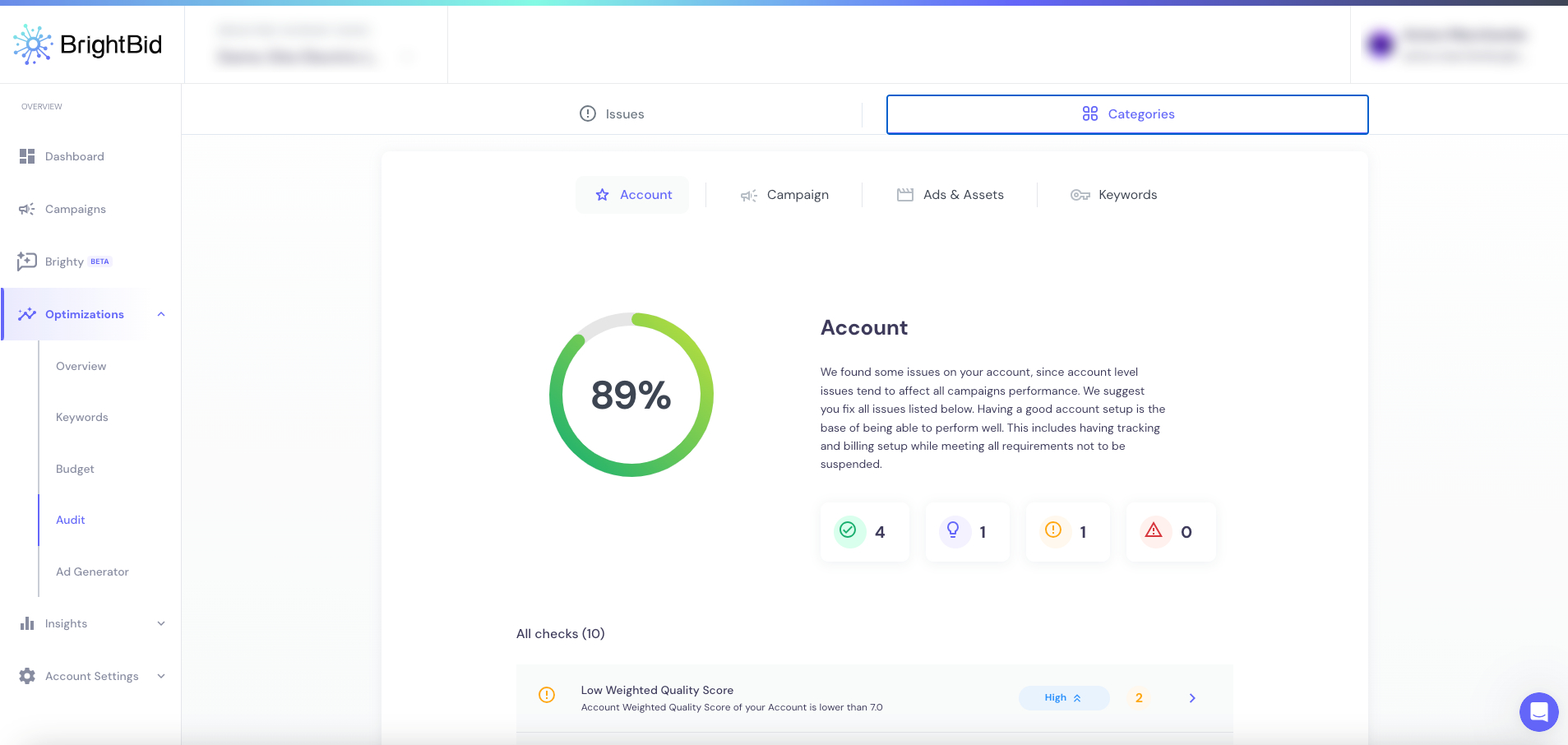Select the Campaign category tab

[784, 195]
